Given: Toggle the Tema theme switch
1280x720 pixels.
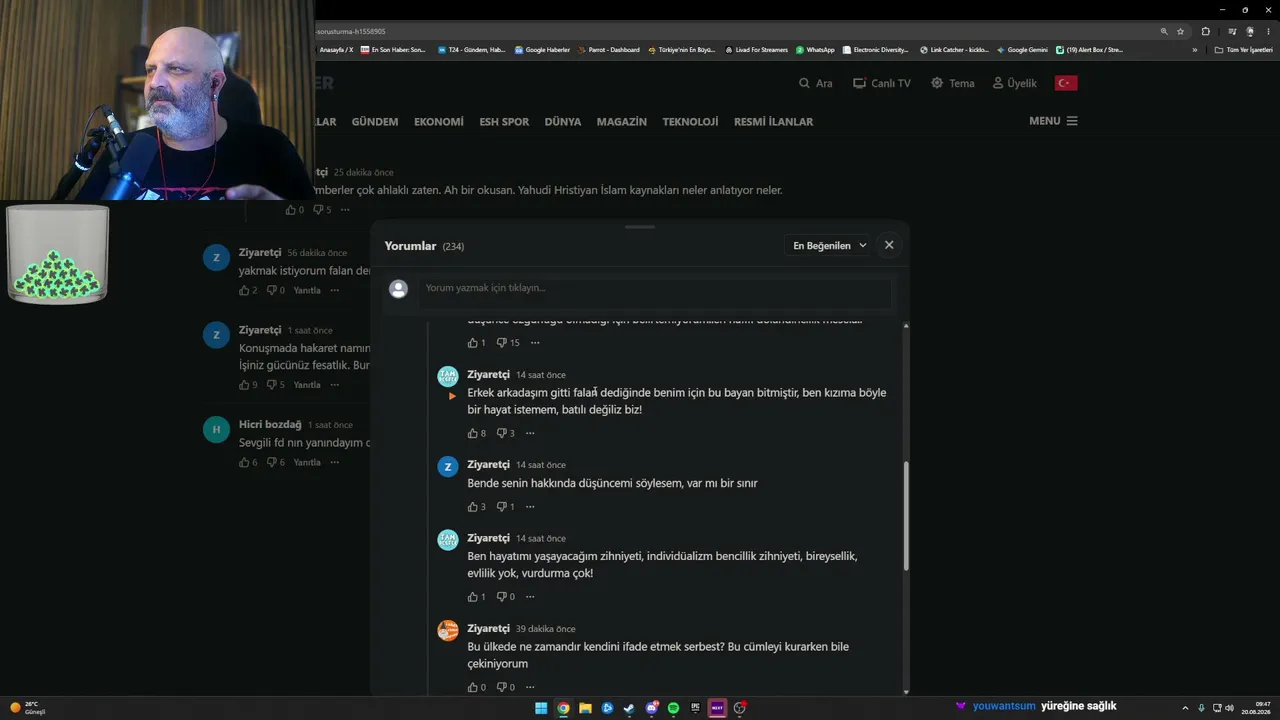Looking at the screenshot, I should (952, 83).
